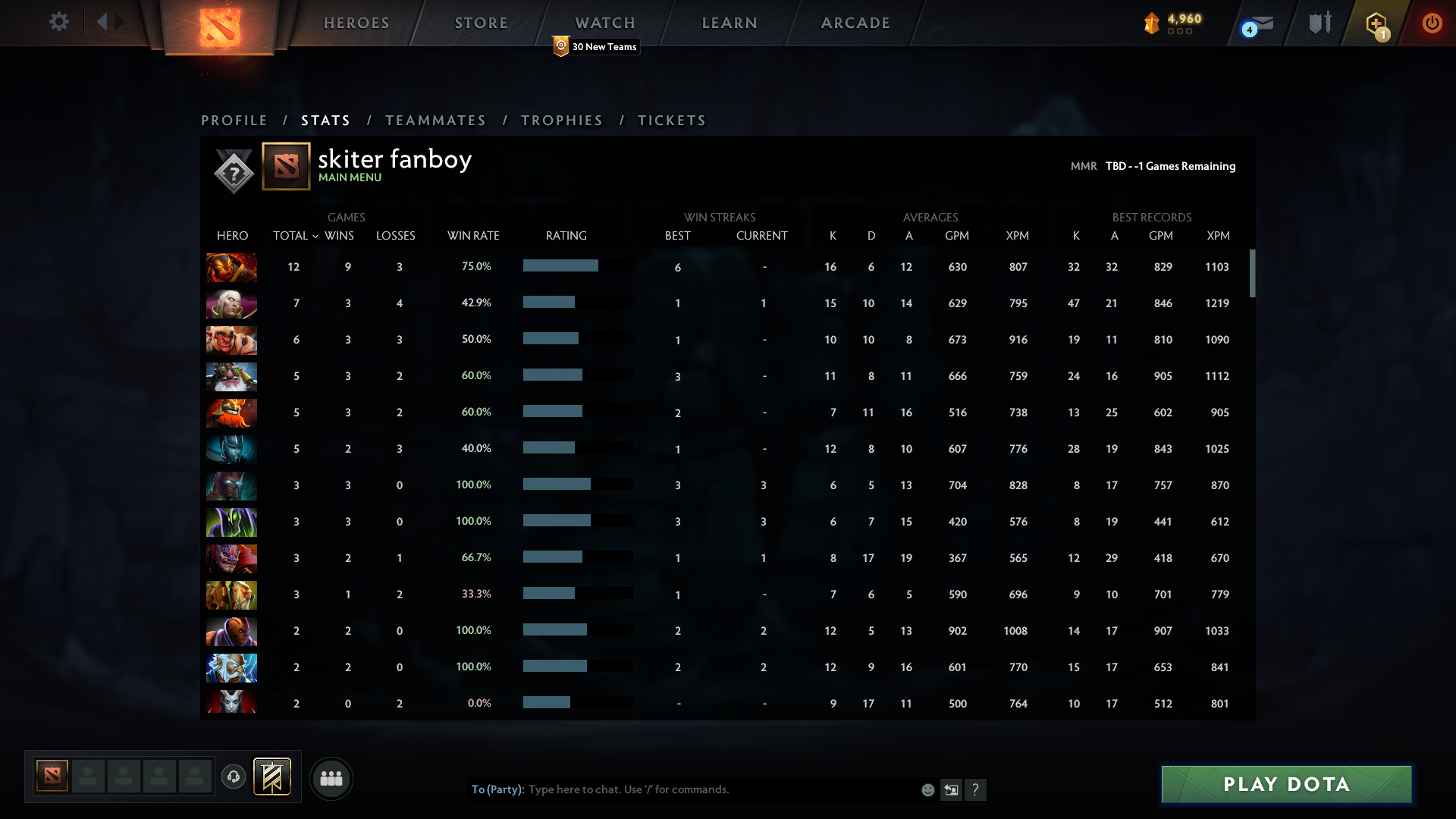
Task: Open the emoticon picker beside chat
Action: coord(928,789)
